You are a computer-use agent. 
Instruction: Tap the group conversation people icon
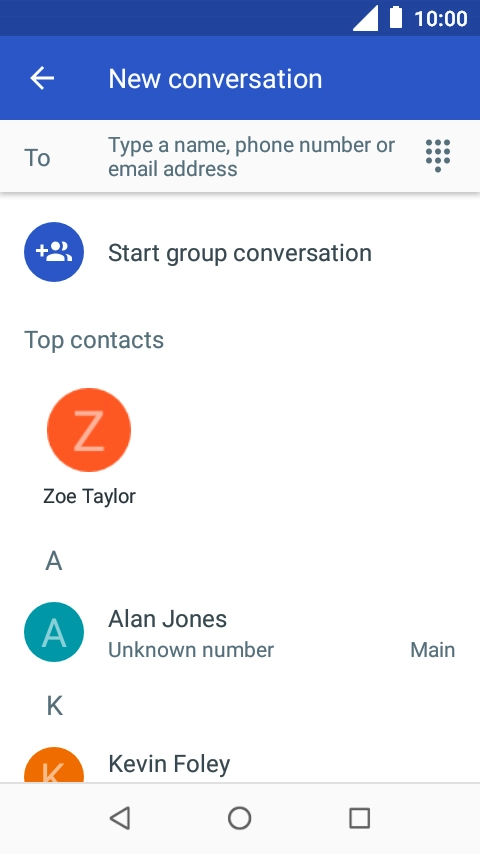pos(54,252)
